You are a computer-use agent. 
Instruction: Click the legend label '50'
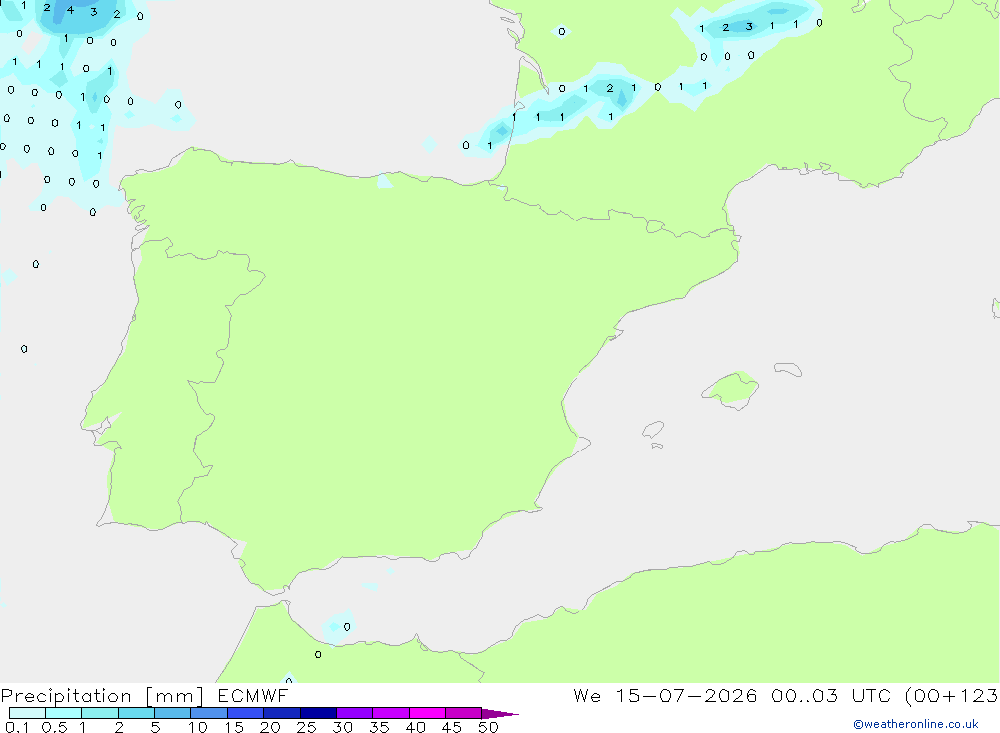(x=488, y=727)
